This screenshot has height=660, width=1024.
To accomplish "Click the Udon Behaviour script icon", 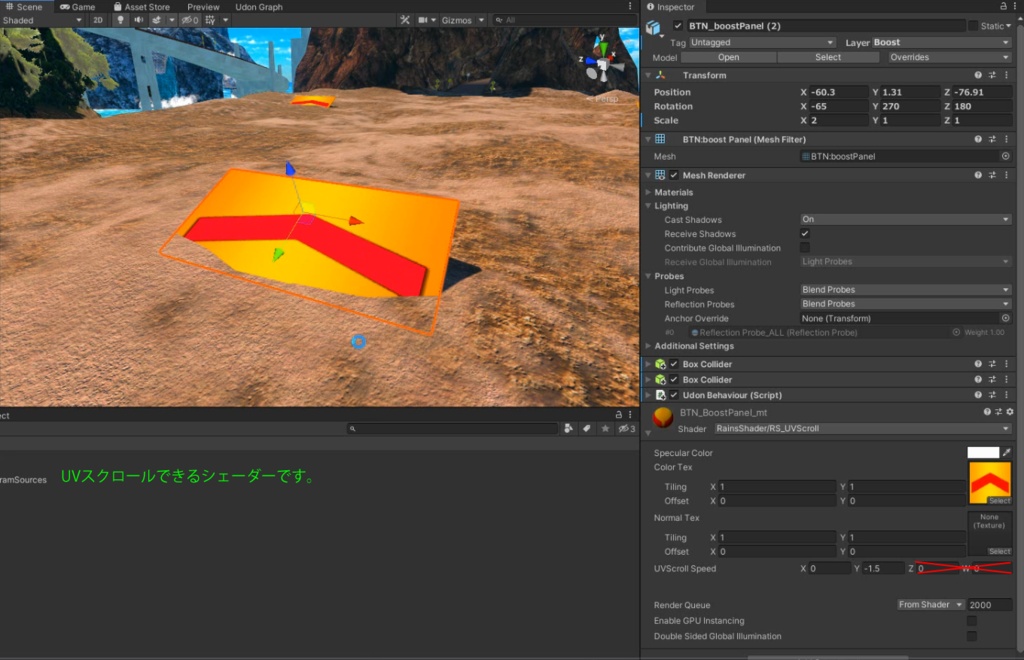I will pyautogui.click(x=660, y=395).
